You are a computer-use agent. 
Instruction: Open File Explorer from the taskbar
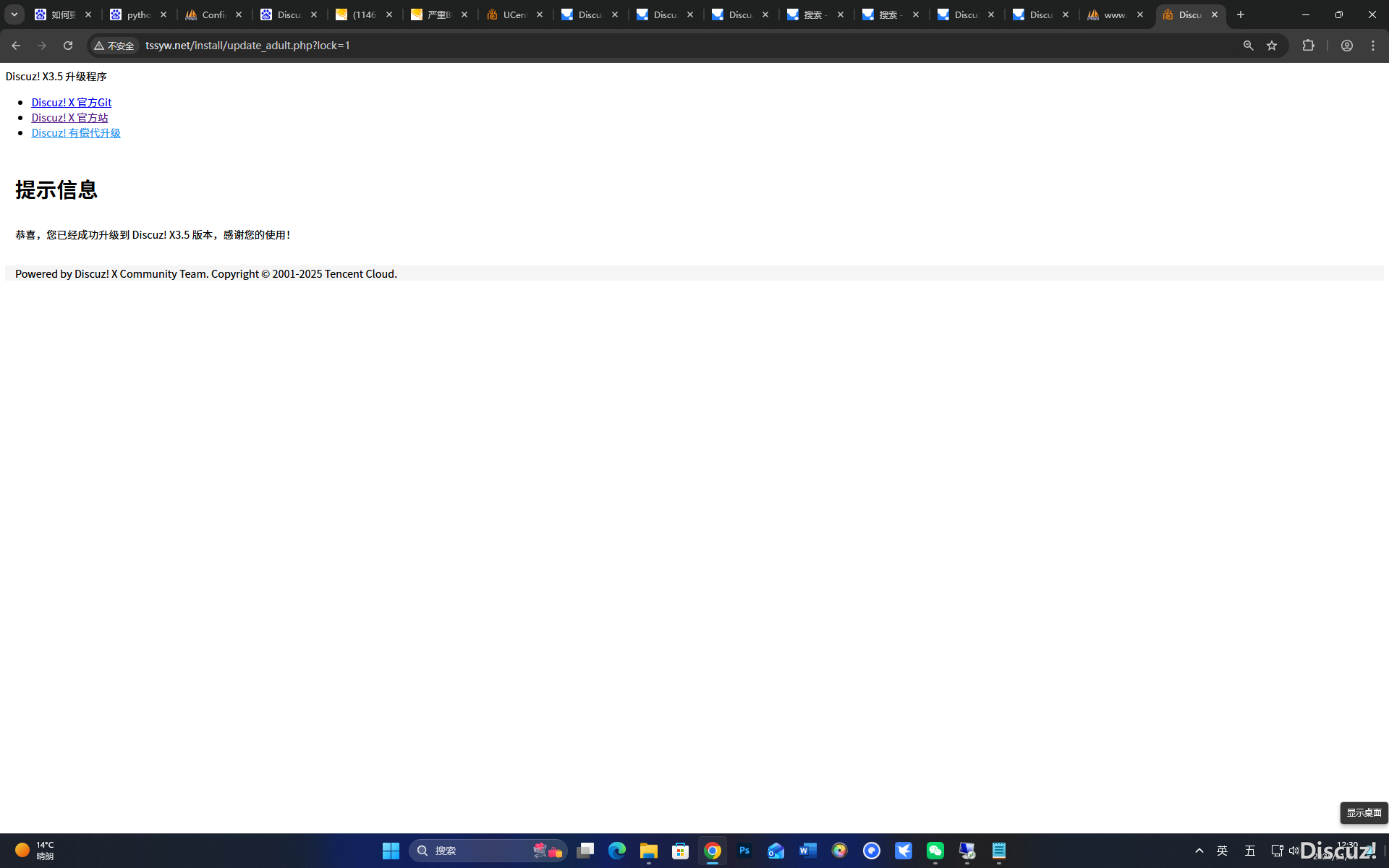pos(648,851)
